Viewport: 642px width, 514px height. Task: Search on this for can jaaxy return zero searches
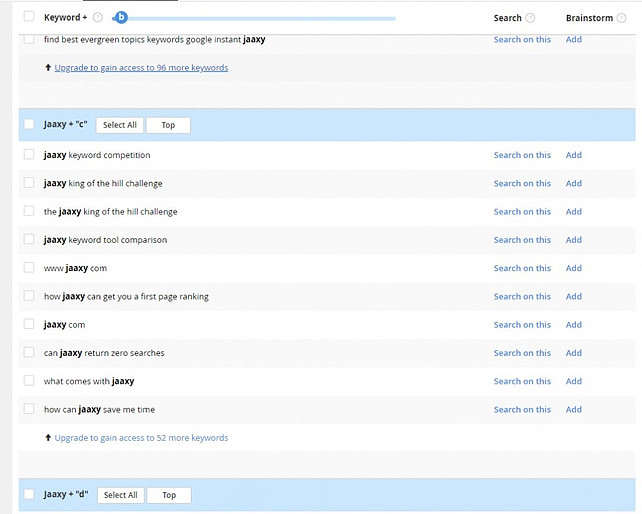tap(522, 353)
